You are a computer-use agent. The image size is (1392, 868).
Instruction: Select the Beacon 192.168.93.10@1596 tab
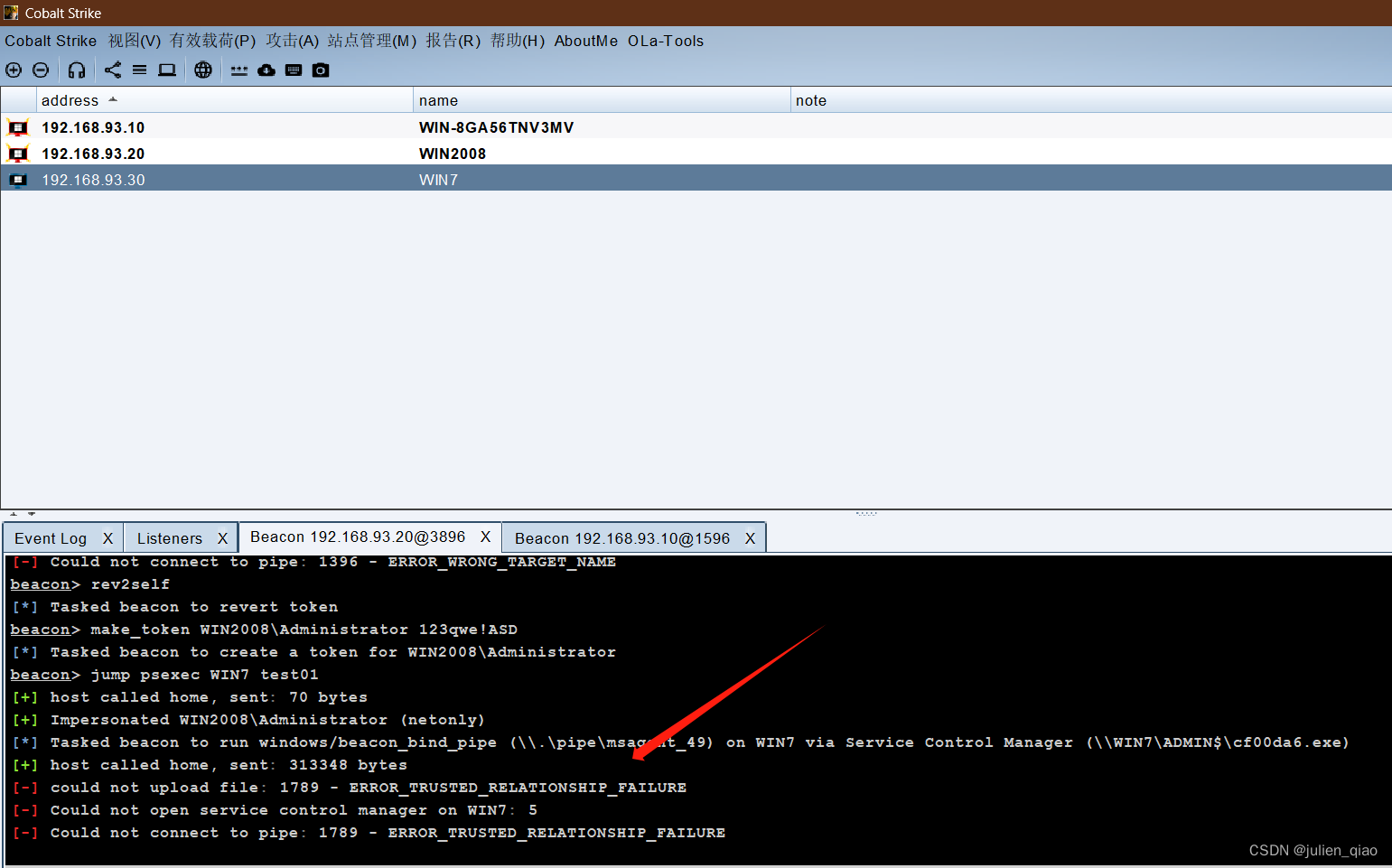pyautogui.click(x=622, y=538)
